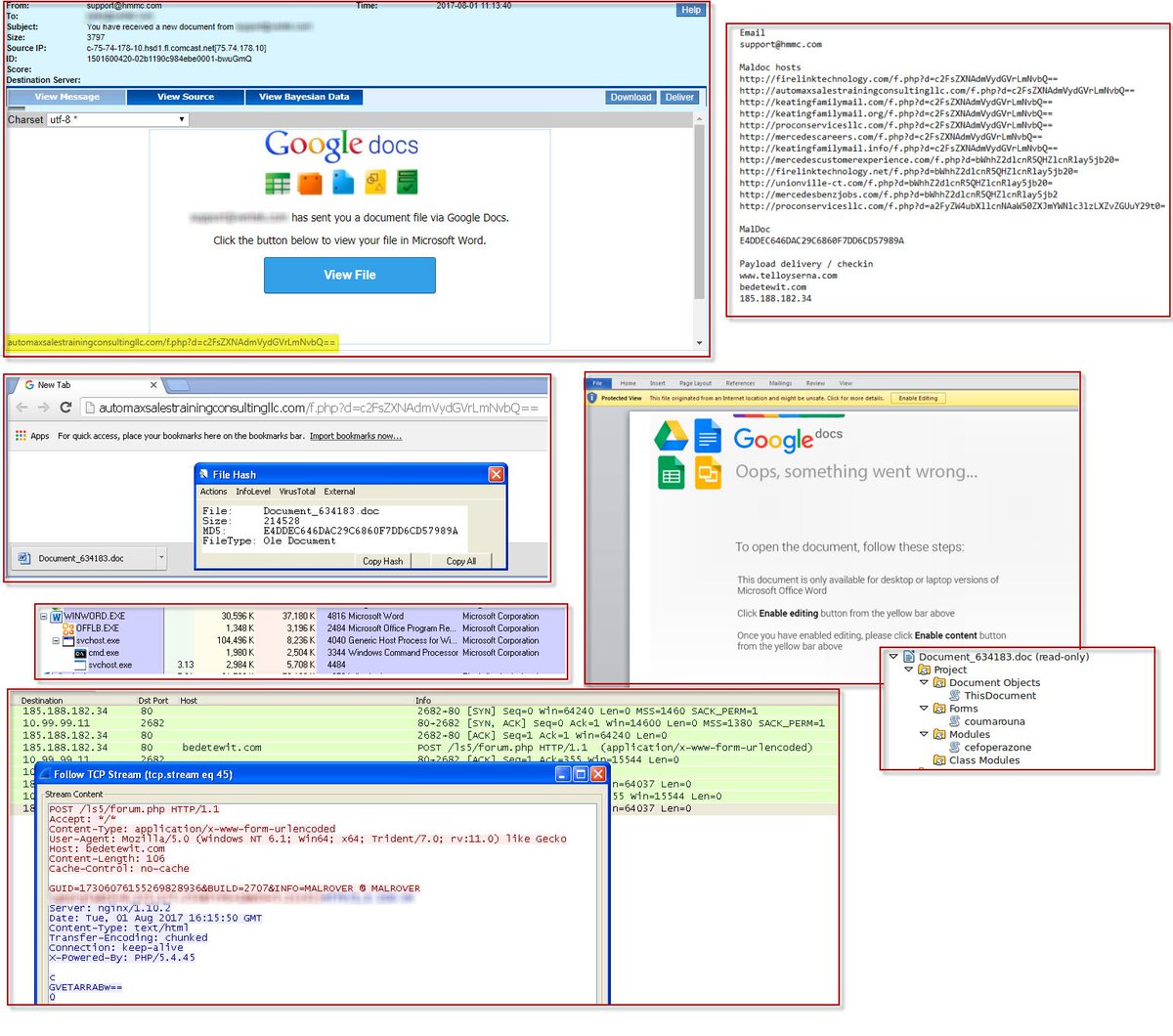1173x1036 pixels.
Task: Click the WINWORD.EXE Word icon in the process list
Action: [57, 617]
